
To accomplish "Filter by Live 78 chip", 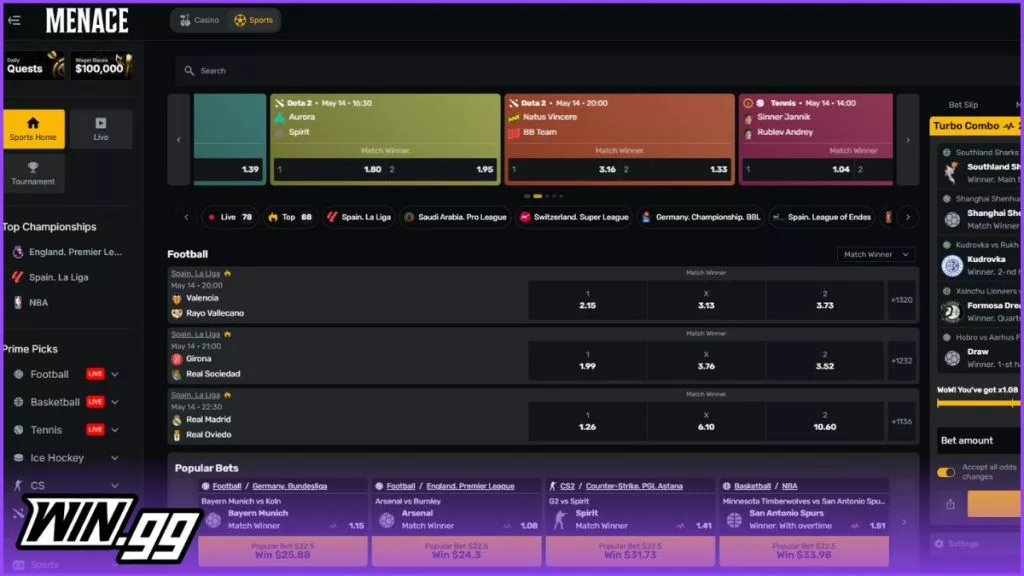I will point(229,217).
